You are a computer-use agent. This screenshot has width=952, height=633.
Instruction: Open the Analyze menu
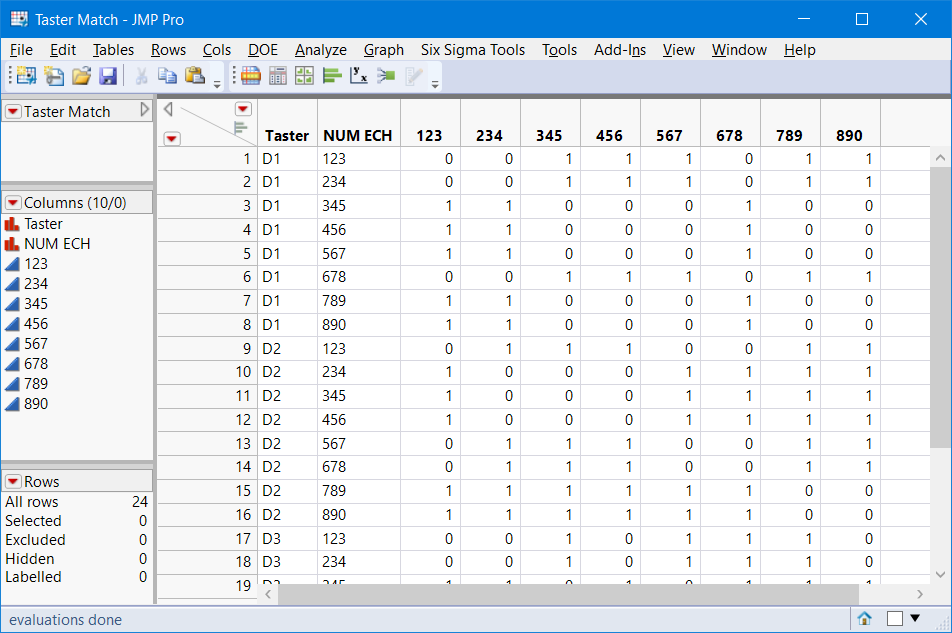pos(321,50)
